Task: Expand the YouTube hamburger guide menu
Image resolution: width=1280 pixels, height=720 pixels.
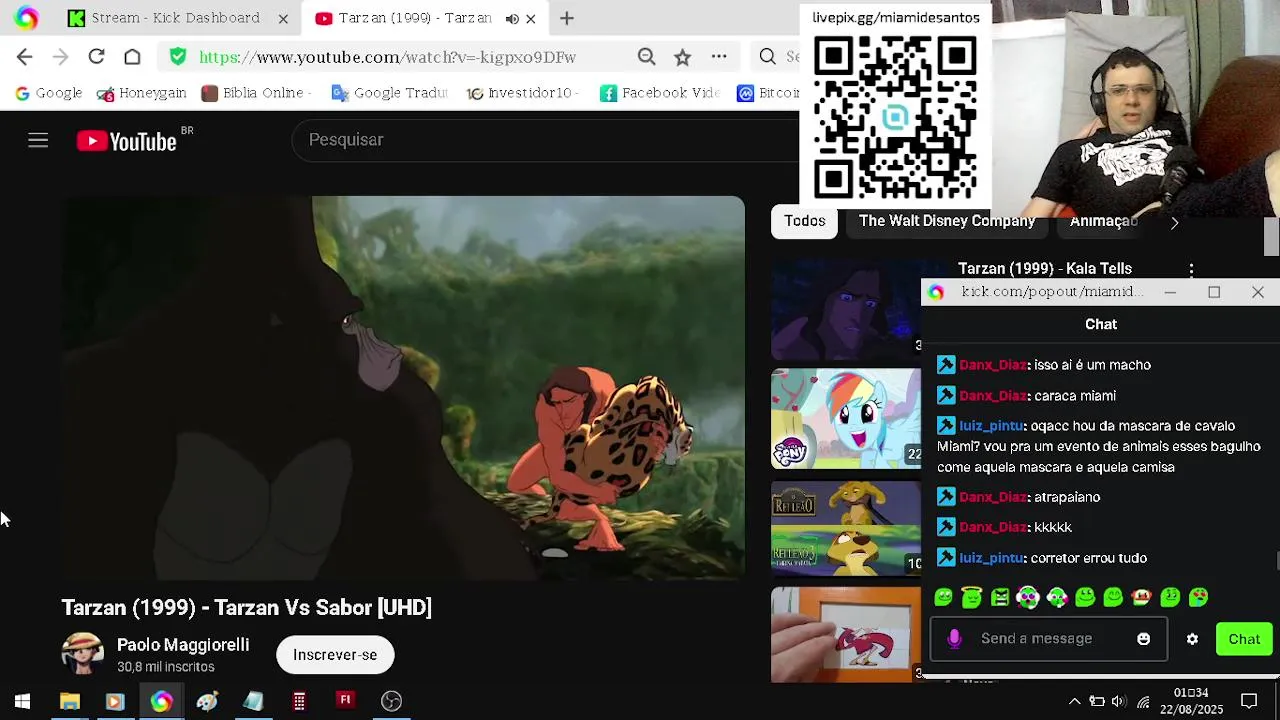Action: (38, 141)
